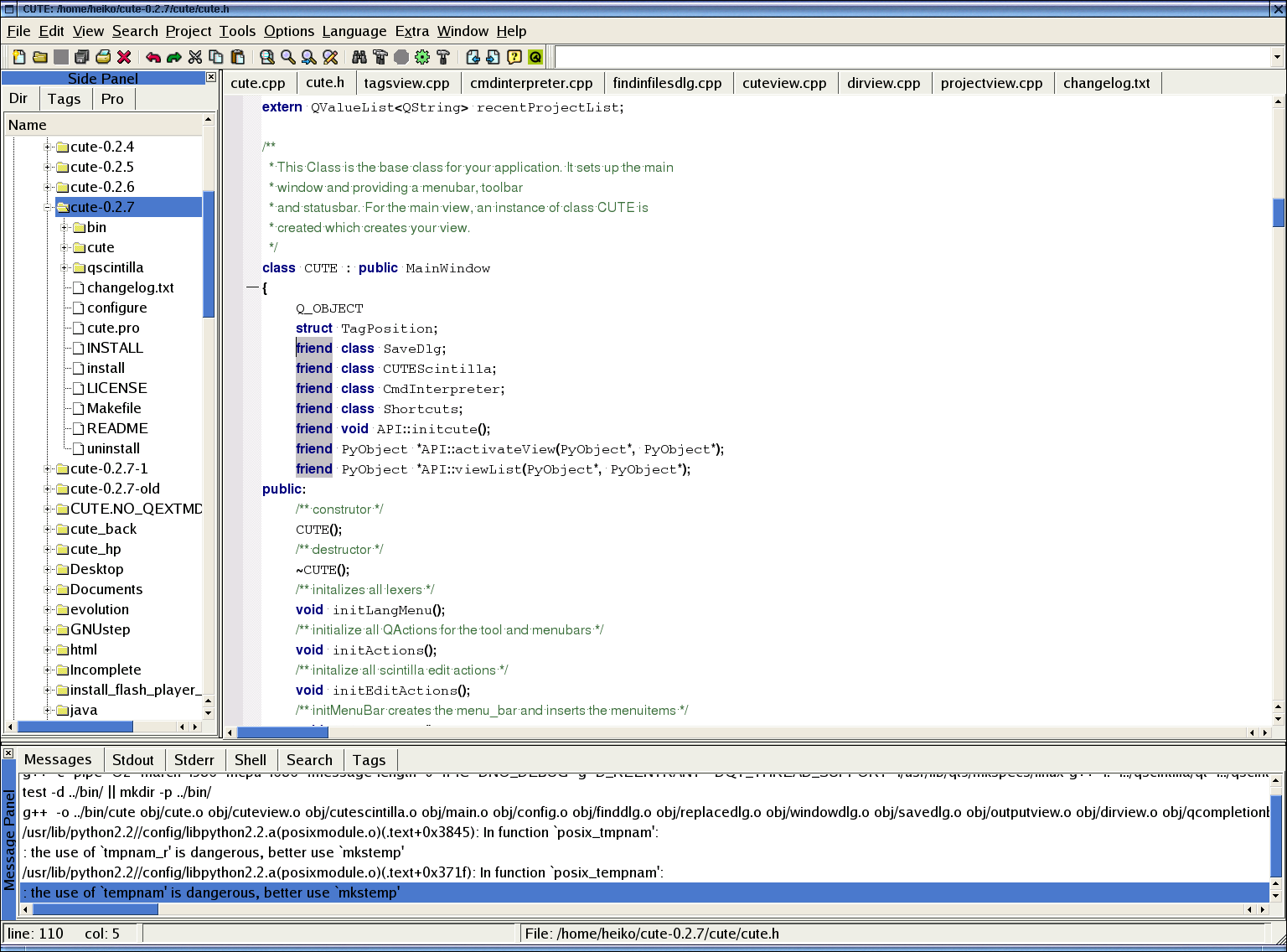Collapse the cute-0.2.7 folder in the tree
Screen dimensions: 1287x952
click(49, 207)
